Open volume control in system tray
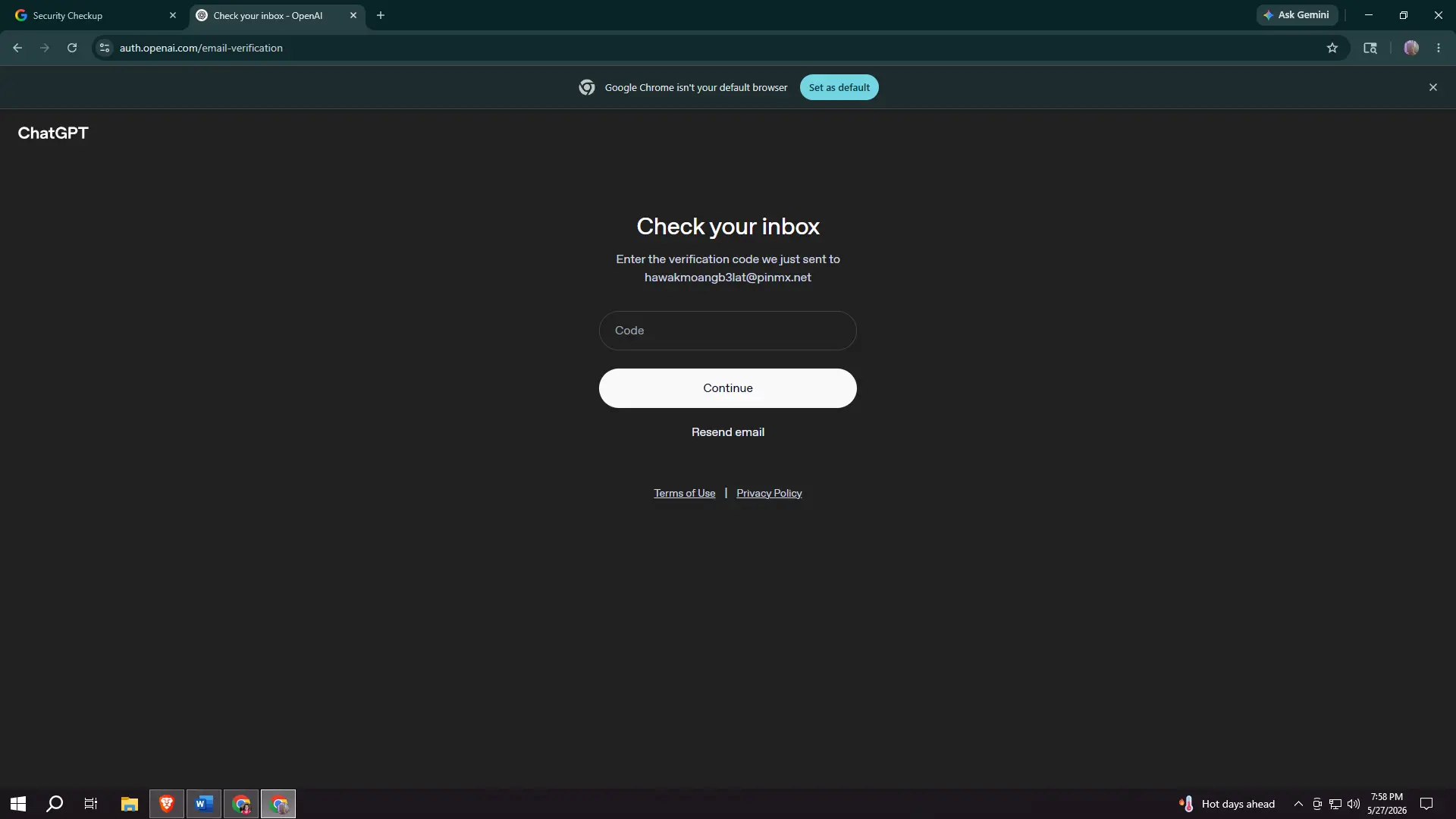This screenshot has width=1456, height=819. point(1354,804)
